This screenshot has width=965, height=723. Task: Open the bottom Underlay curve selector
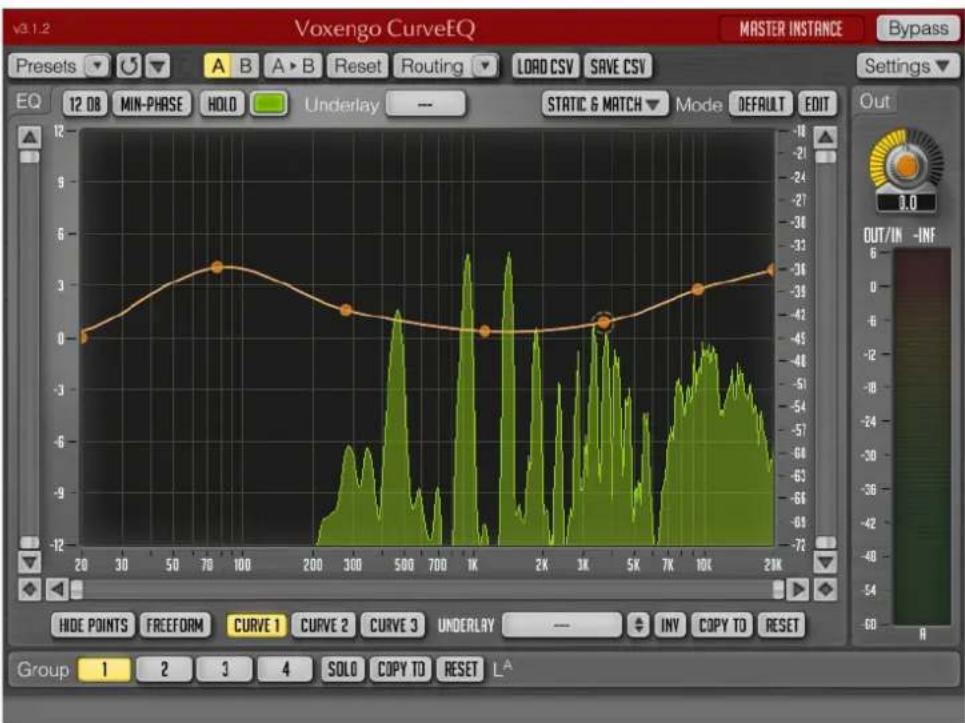click(x=561, y=625)
